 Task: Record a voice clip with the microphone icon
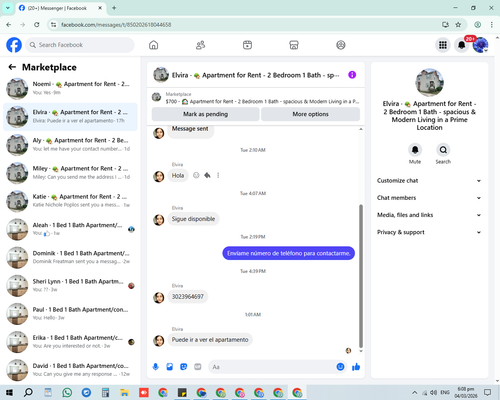(156, 367)
